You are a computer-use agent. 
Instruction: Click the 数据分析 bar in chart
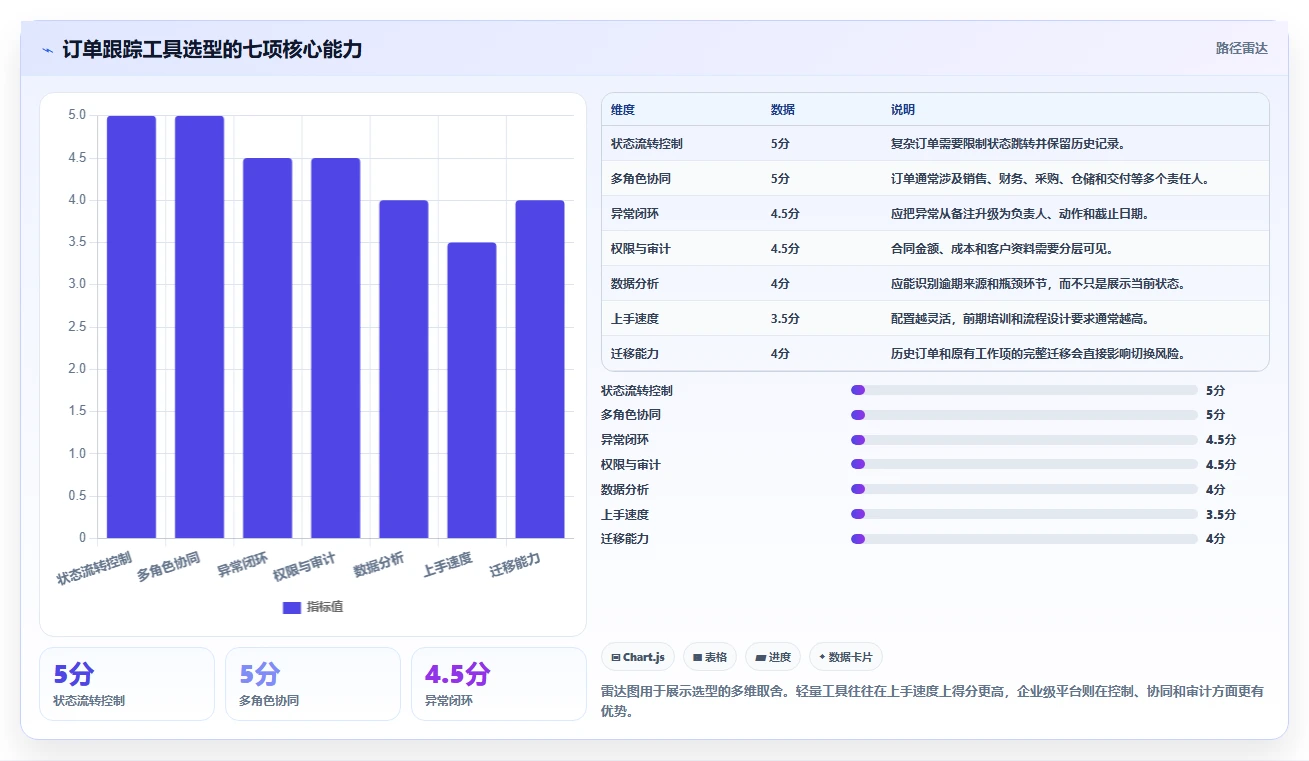403,369
